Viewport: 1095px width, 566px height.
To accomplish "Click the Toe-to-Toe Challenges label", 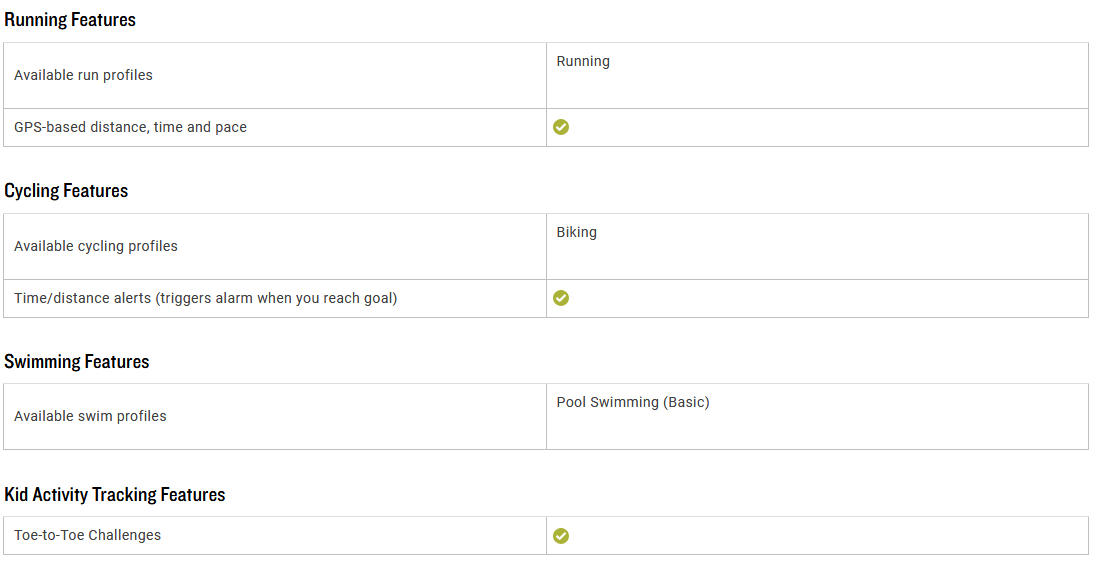I will pyautogui.click(x=87, y=535).
